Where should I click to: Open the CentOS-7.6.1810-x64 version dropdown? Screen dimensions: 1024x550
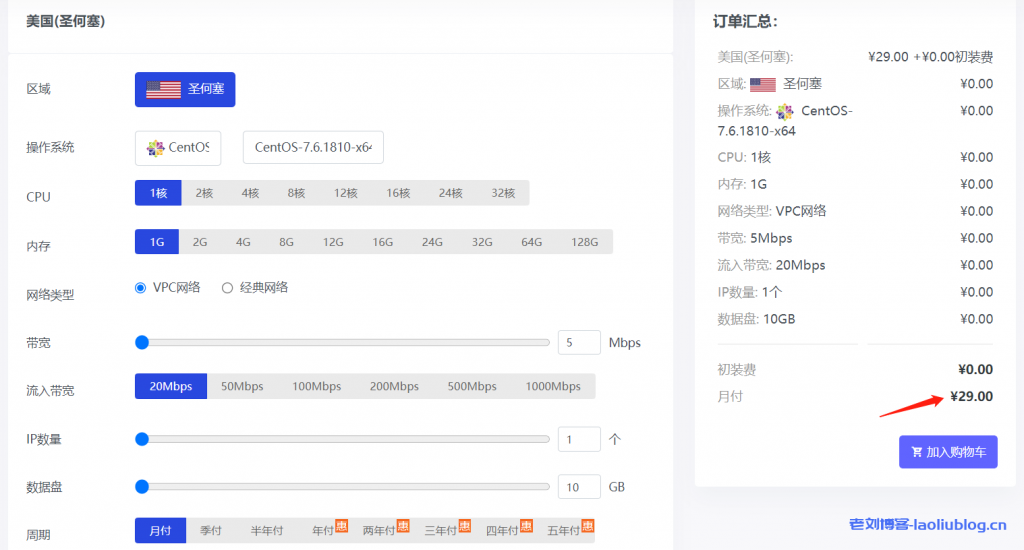(313, 148)
